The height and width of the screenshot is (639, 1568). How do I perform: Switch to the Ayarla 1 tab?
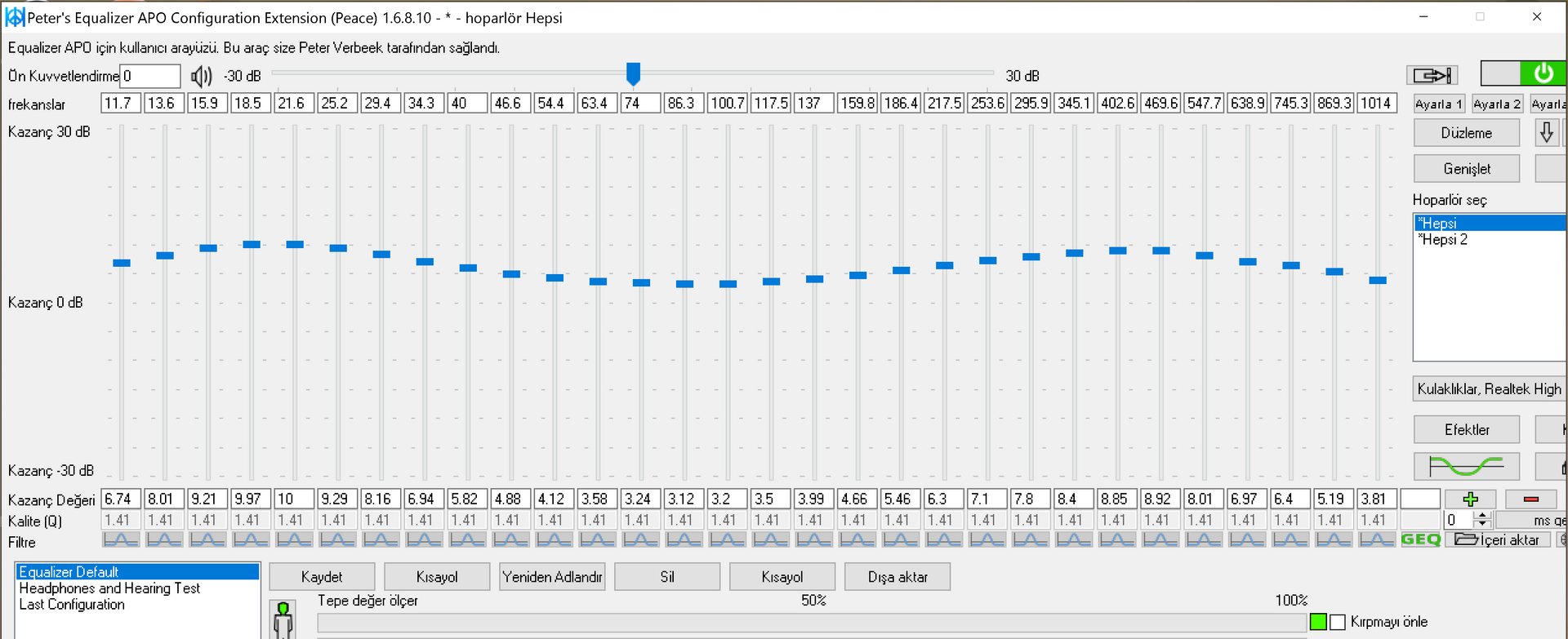[x=1439, y=104]
